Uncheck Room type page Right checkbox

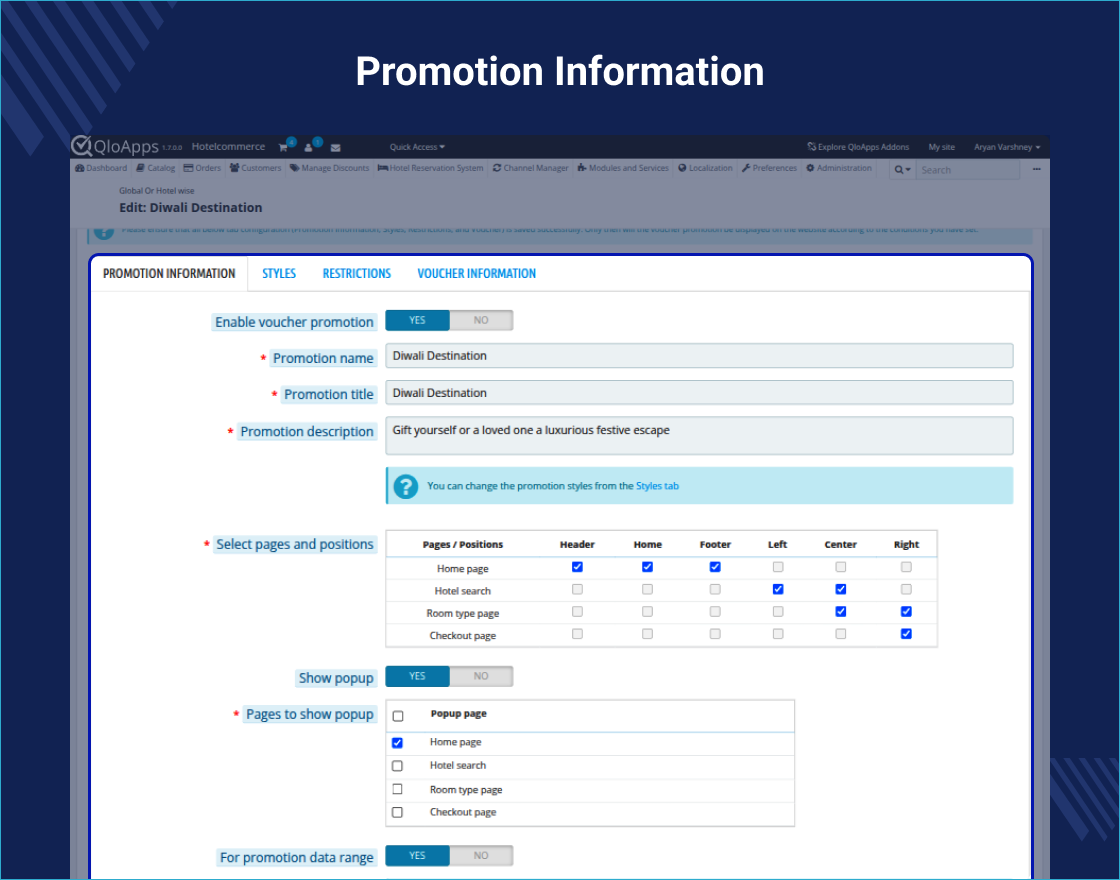[906, 611]
